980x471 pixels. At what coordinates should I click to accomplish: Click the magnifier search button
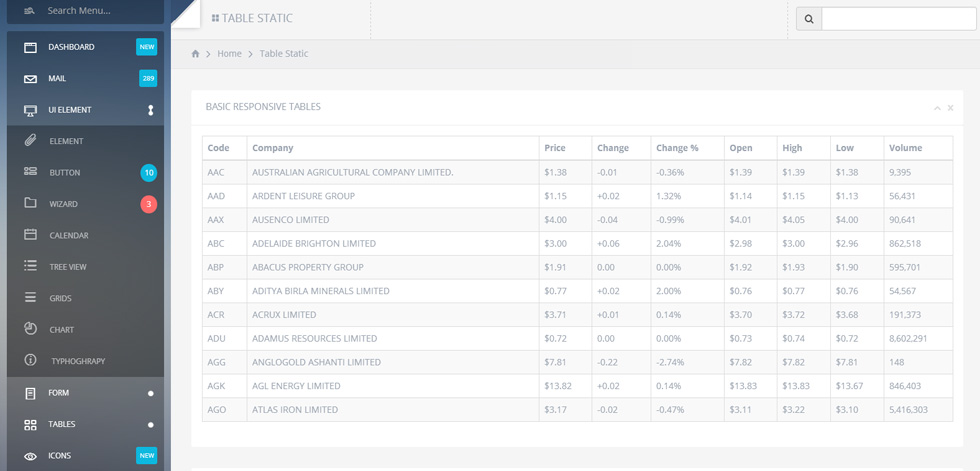point(809,19)
